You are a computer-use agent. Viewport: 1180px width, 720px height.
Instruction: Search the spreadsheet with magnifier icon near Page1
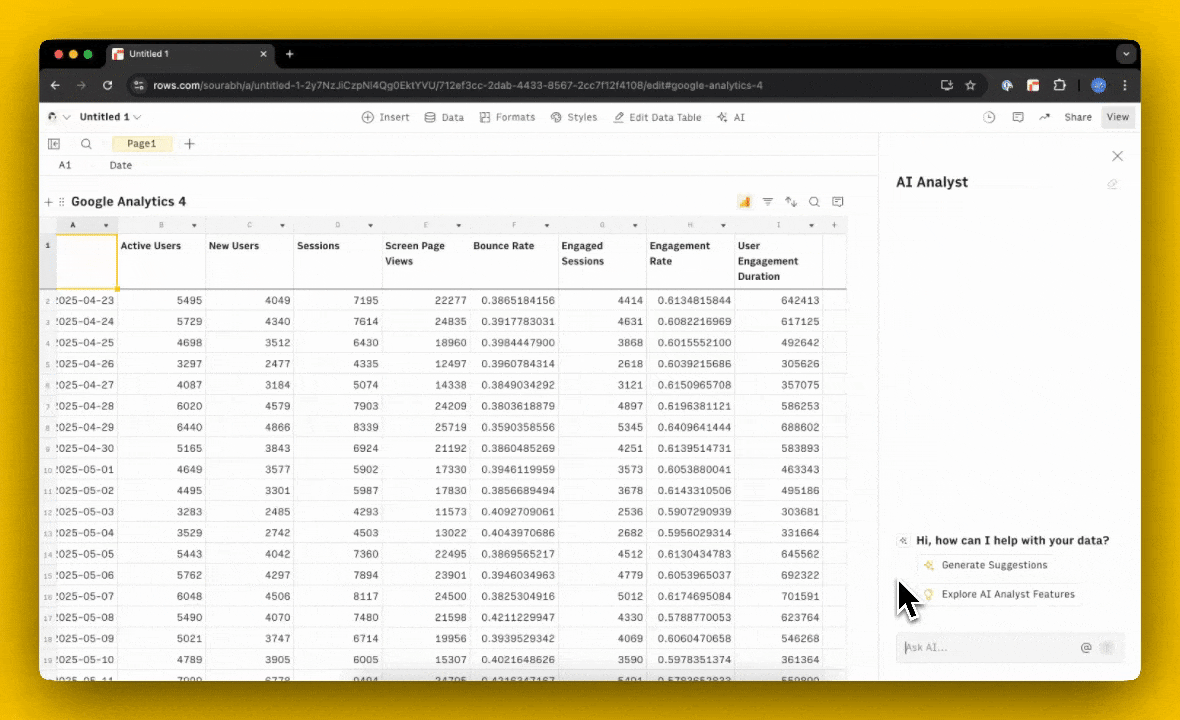87,144
